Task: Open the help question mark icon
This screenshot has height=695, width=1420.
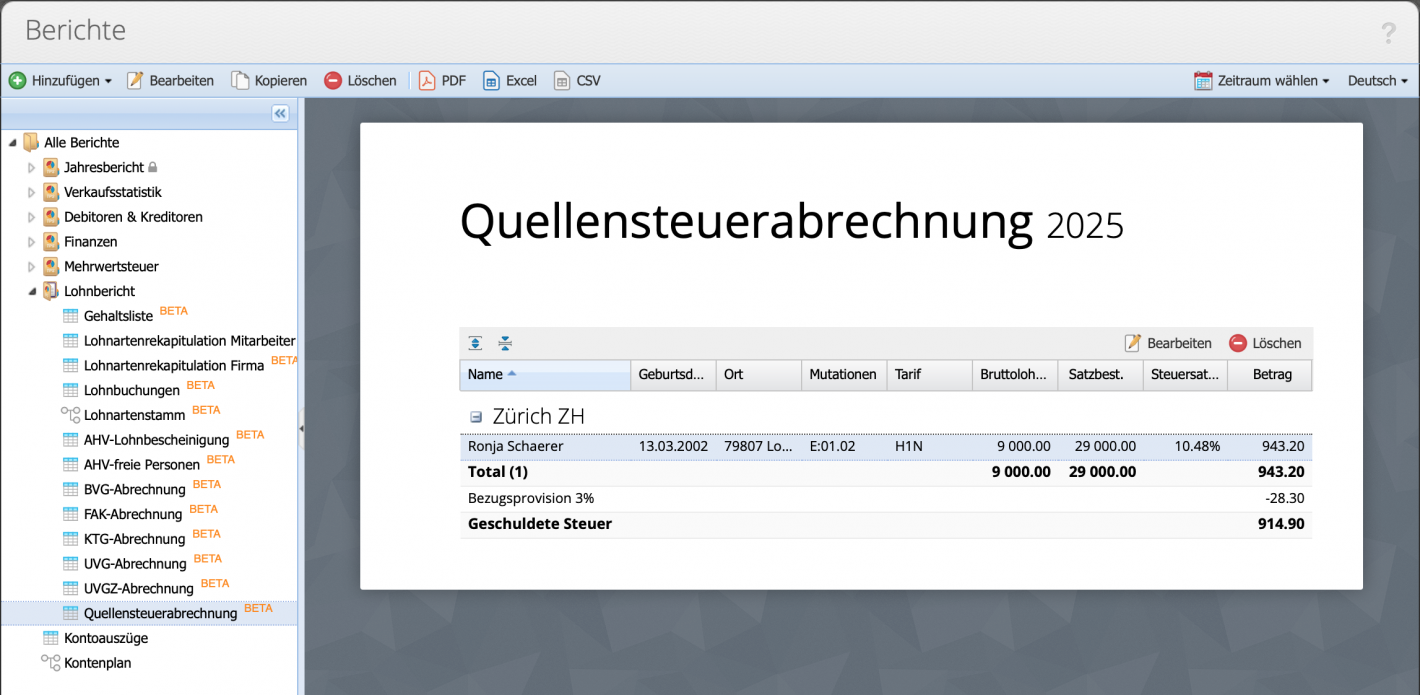Action: pyautogui.click(x=1388, y=32)
